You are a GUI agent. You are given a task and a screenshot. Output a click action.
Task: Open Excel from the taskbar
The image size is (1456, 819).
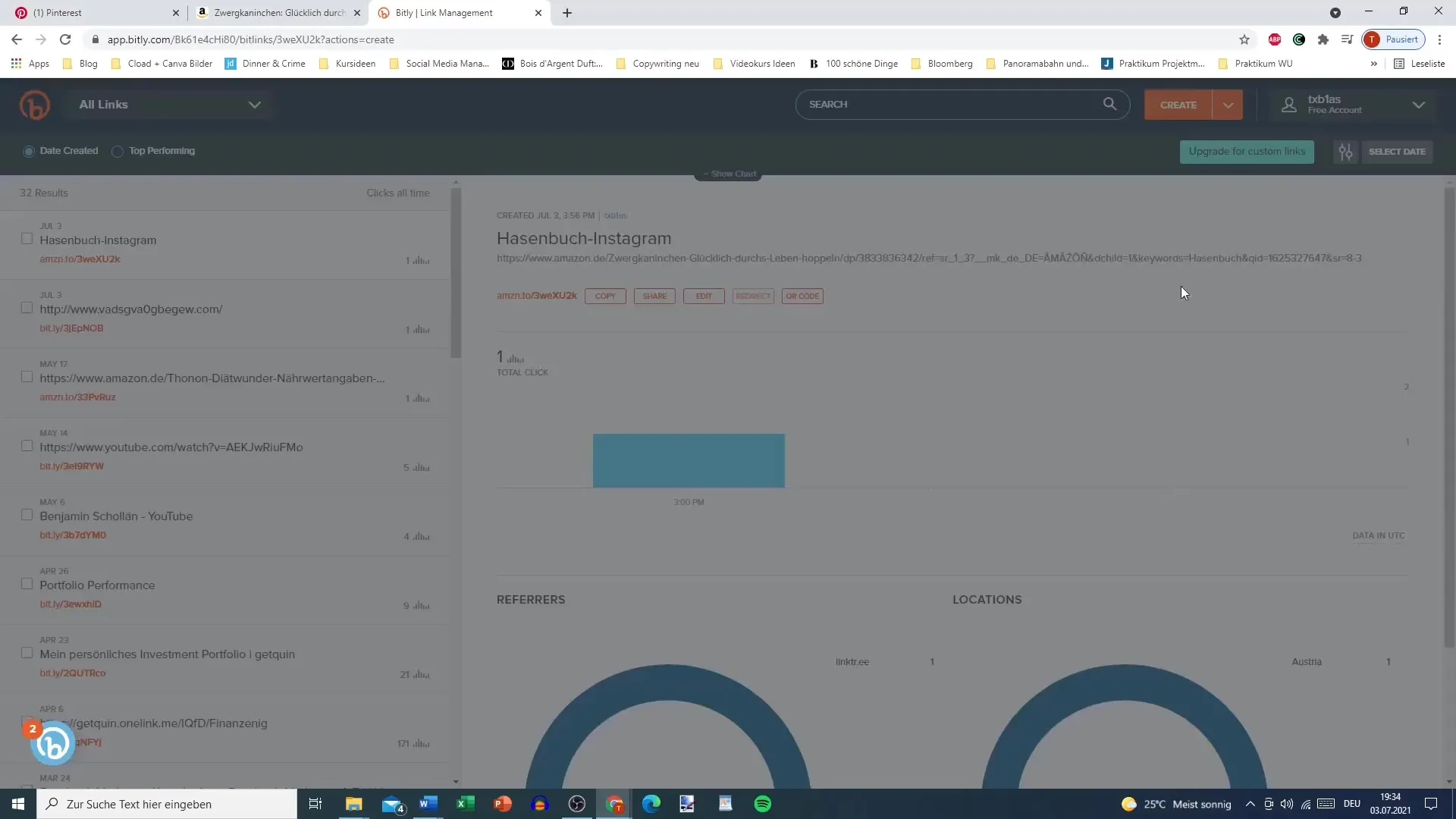point(466,804)
